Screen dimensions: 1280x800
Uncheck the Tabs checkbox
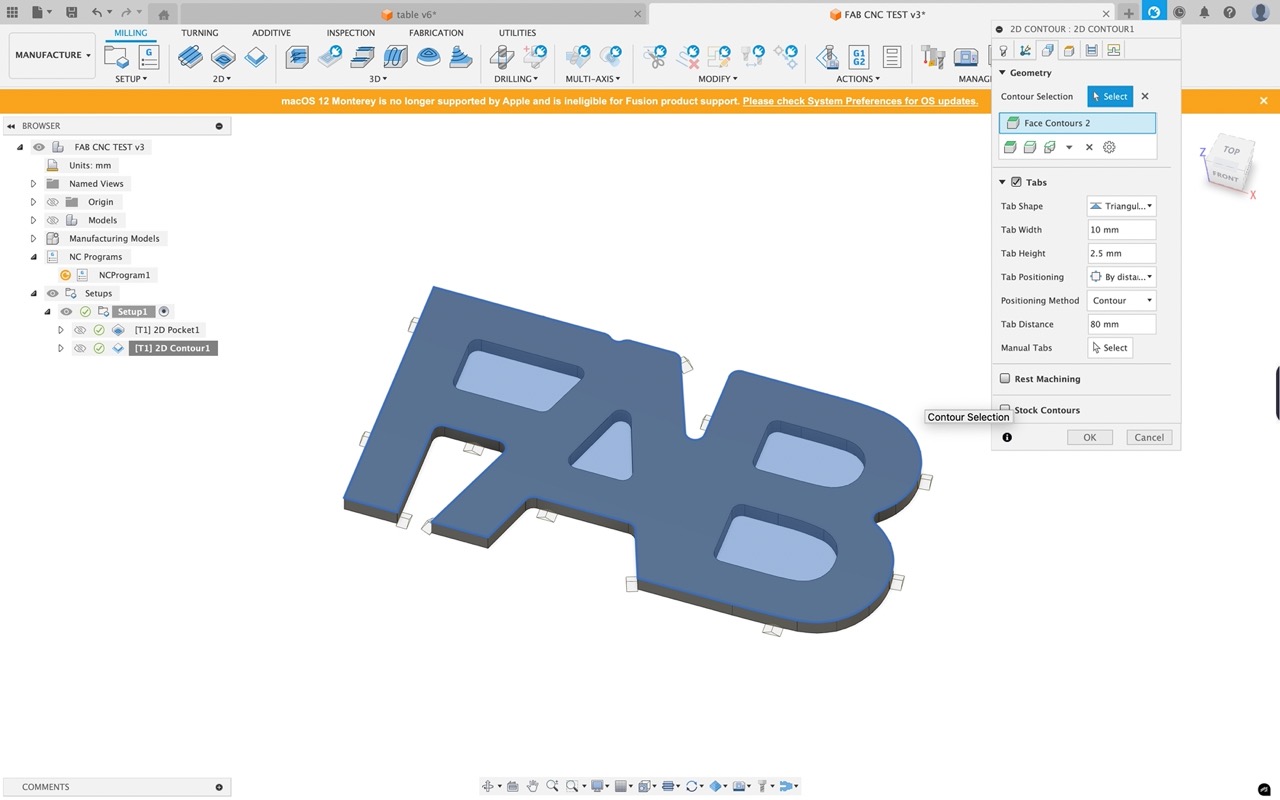(x=1016, y=182)
